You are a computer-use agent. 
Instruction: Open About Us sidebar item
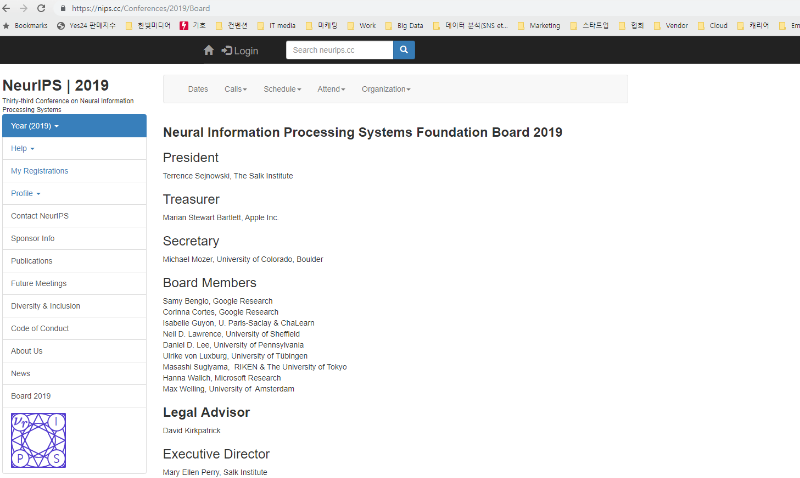coord(74,351)
